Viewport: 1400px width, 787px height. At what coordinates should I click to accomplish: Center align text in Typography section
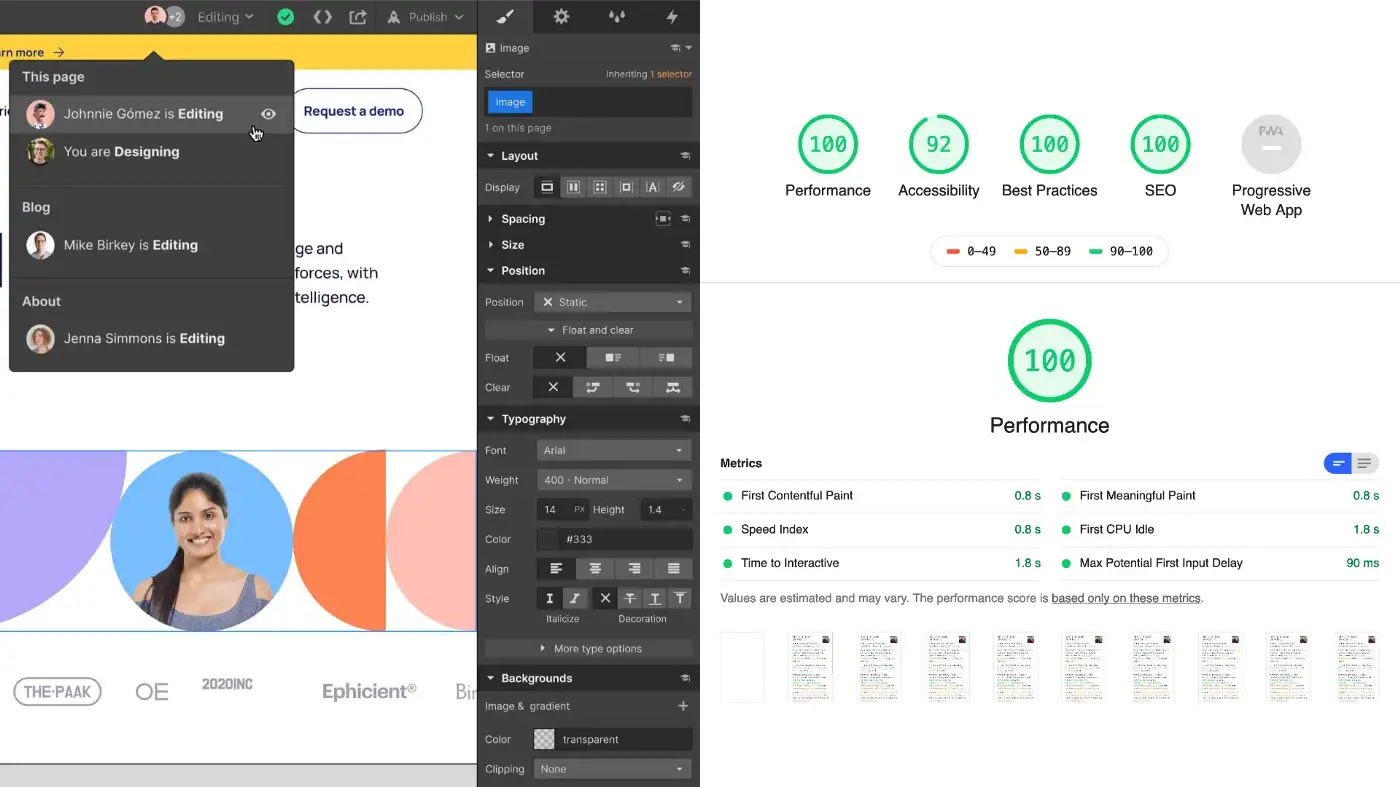(594, 568)
